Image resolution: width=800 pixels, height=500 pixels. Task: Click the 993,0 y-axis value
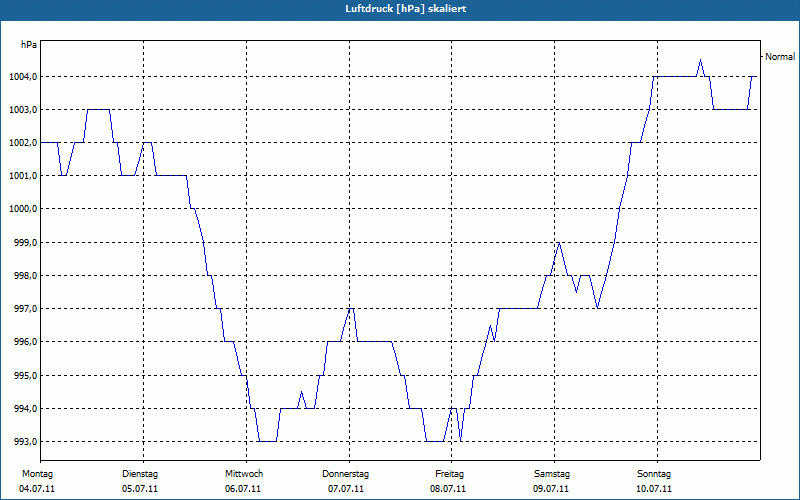click(24, 442)
